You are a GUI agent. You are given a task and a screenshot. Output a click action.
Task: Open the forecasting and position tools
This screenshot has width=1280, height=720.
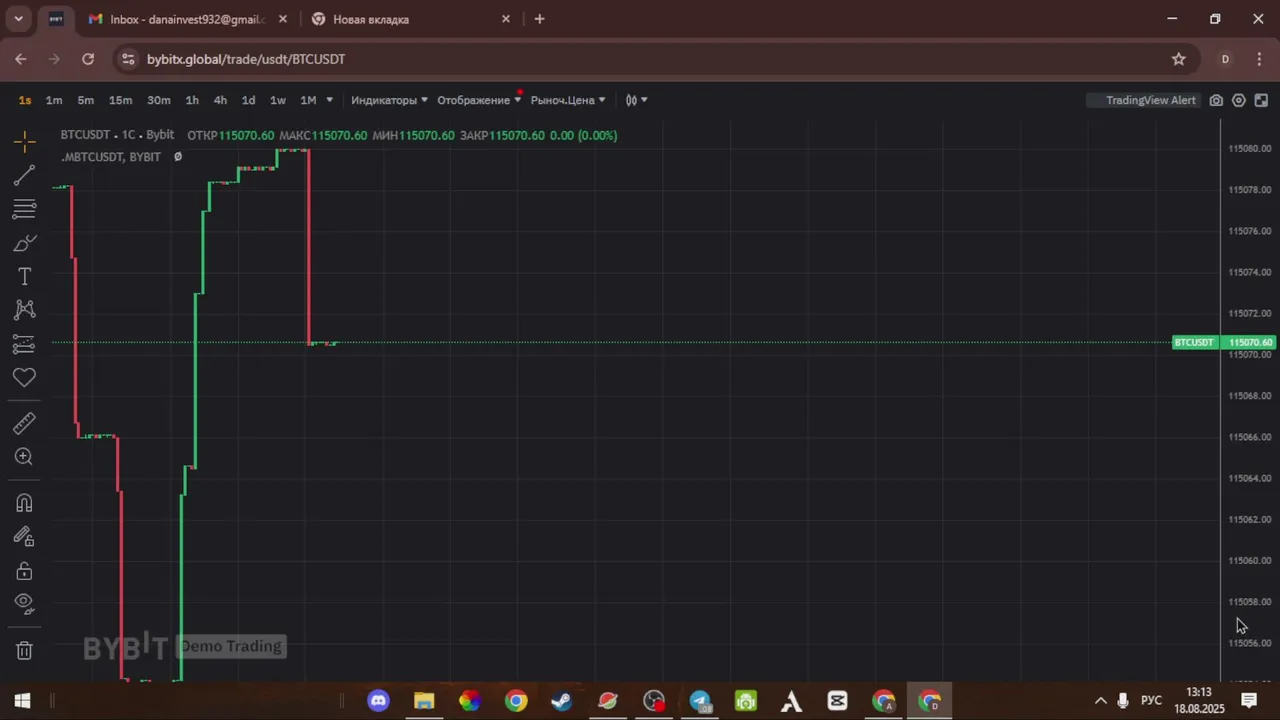[x=25, y=344]
